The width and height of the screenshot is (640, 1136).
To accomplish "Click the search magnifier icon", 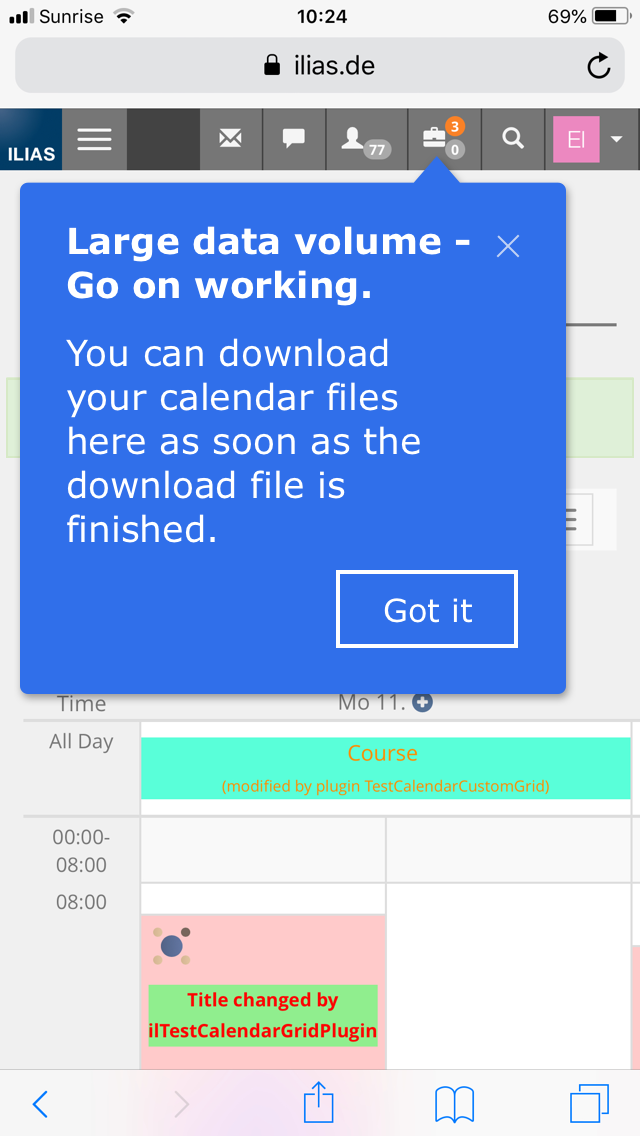I will tap(513, 139).
